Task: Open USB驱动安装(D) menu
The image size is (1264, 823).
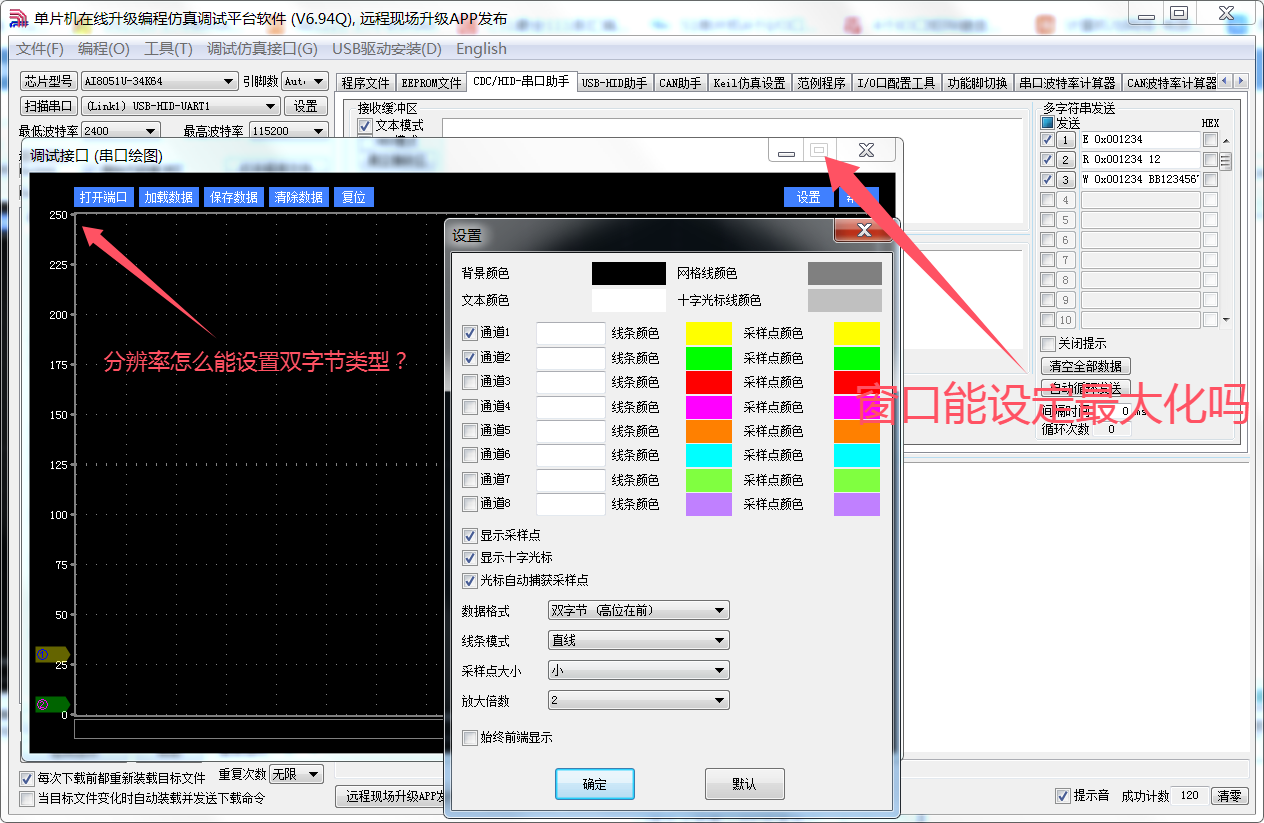Action: [387, 49]
